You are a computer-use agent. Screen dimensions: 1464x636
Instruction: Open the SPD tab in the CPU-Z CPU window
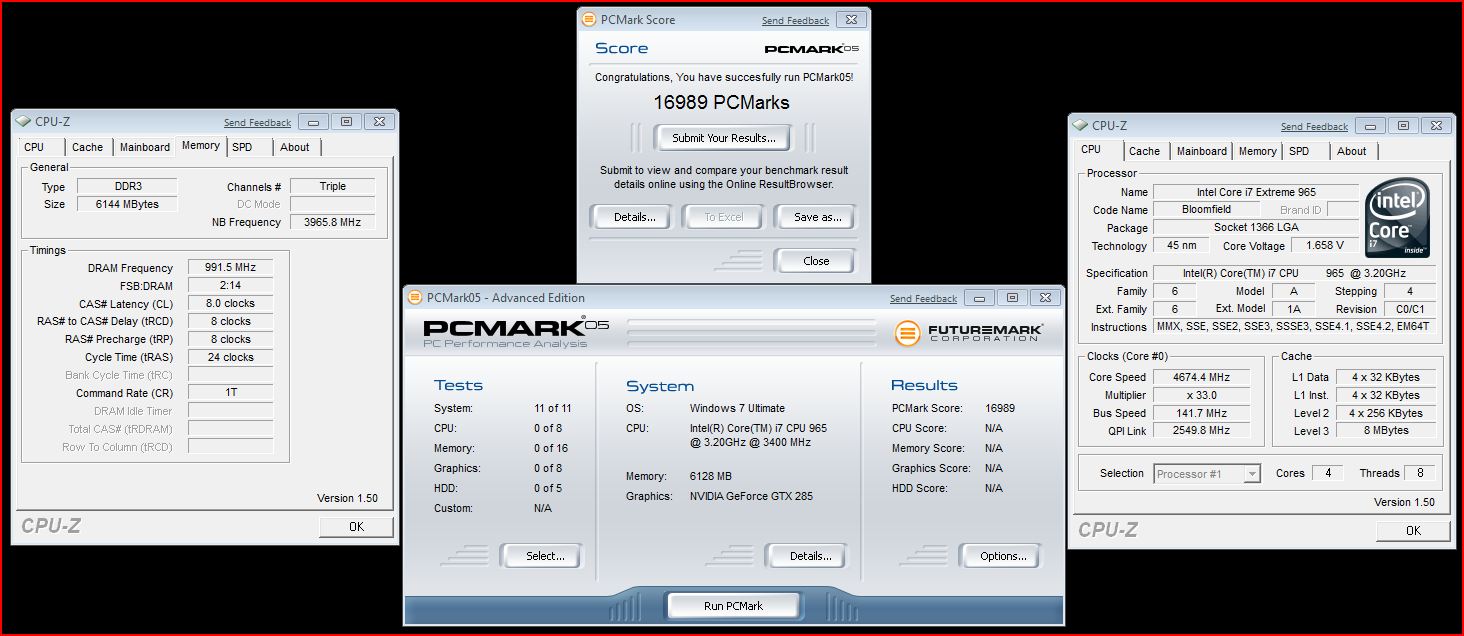point(1299,151)
